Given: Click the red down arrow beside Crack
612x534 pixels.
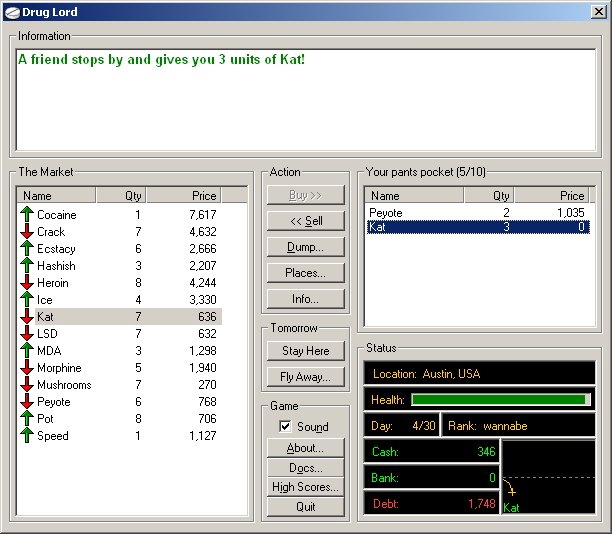Looking at the screenshot, I should click(26, 232).
